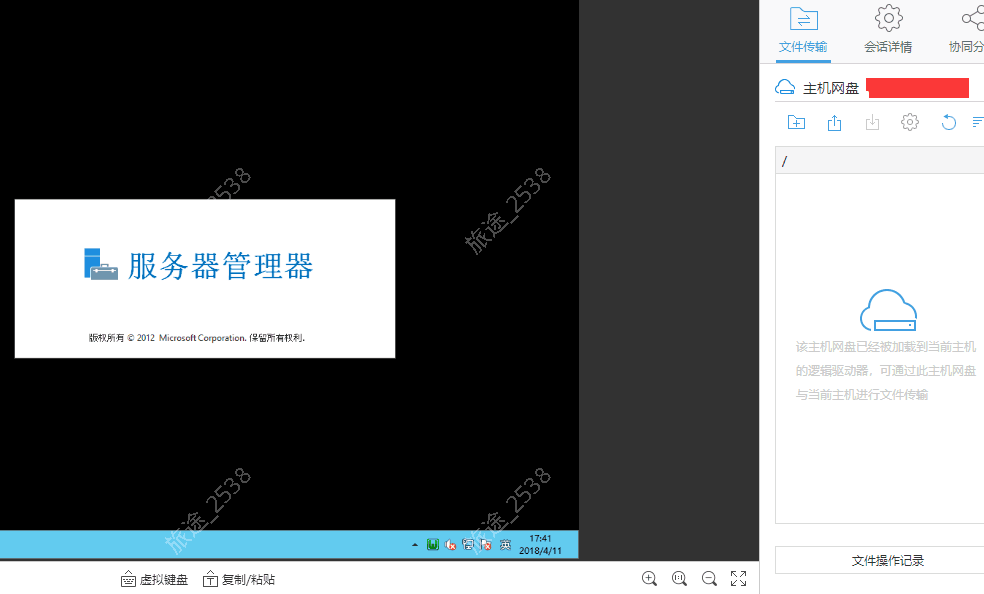The image size is (984, 594).
Task: Zoom out the remote desktop view
Action: tap(709, 578)
